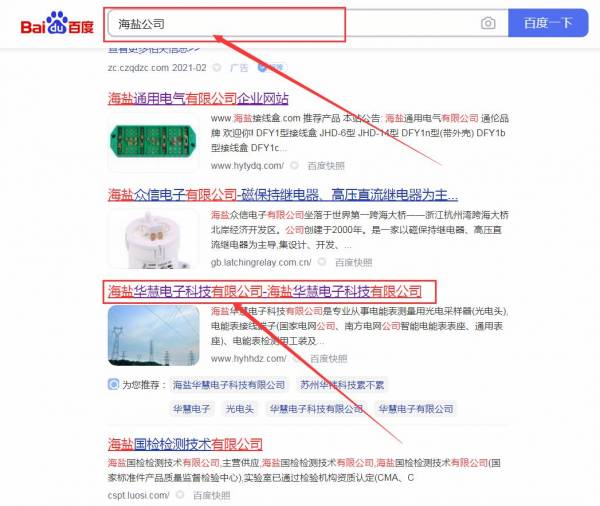The image size is (600, 506).
Task: Open 海盐通用电气有限公司企业网站 result
Action: (x=198, y=98)
